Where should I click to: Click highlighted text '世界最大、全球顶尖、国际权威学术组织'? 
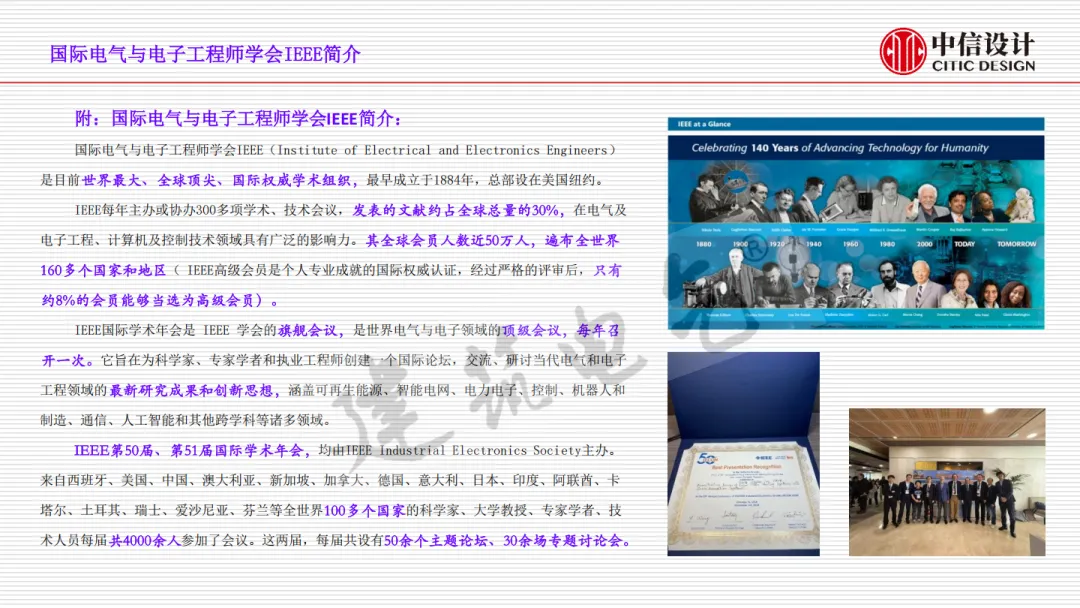point(216,180)
